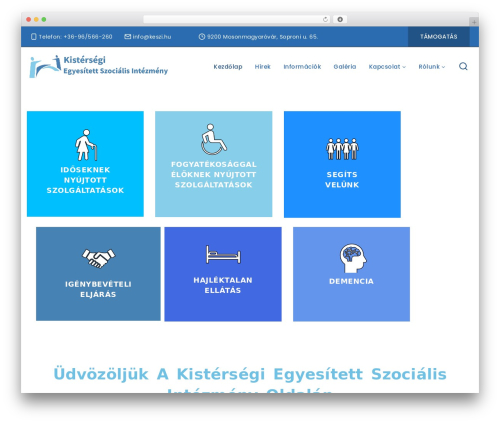The image size is (500, 423).
Task: Open Fogyatékossággal élőknek nyújtott szolgáltatások tile
Action: (x=214, y=164)
